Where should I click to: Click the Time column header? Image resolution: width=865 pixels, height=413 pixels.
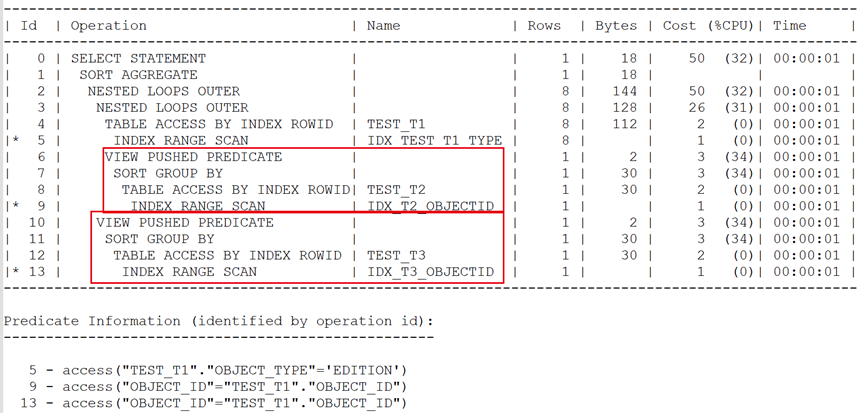click(x=789, y=26)
